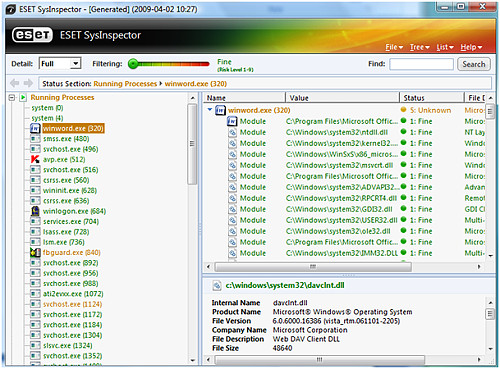Click the Word icon in the winword.exe list header row
Viewport: 500px width, 369px height.
pos(220,110)
